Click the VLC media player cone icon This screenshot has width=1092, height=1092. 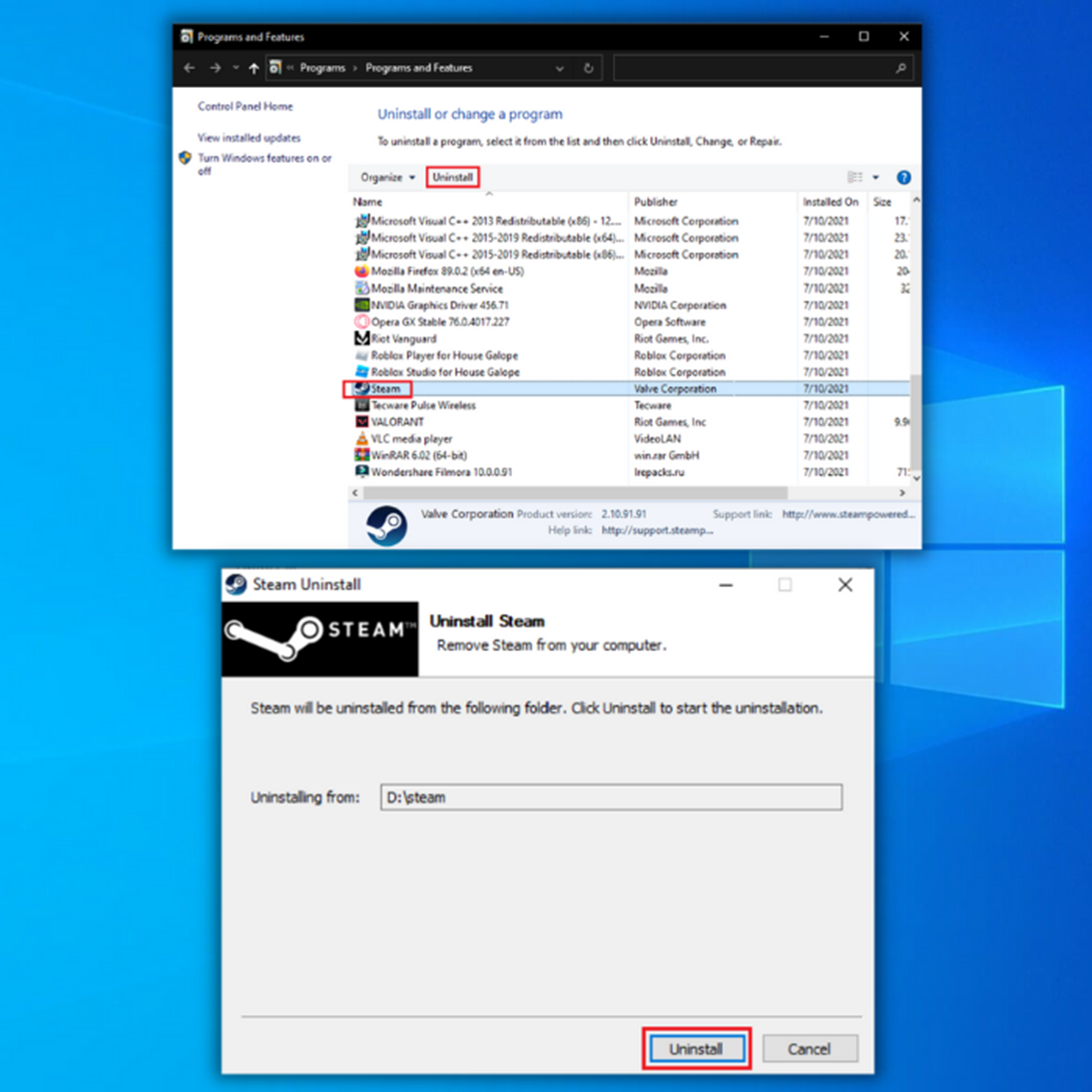(x=361, y=438)
